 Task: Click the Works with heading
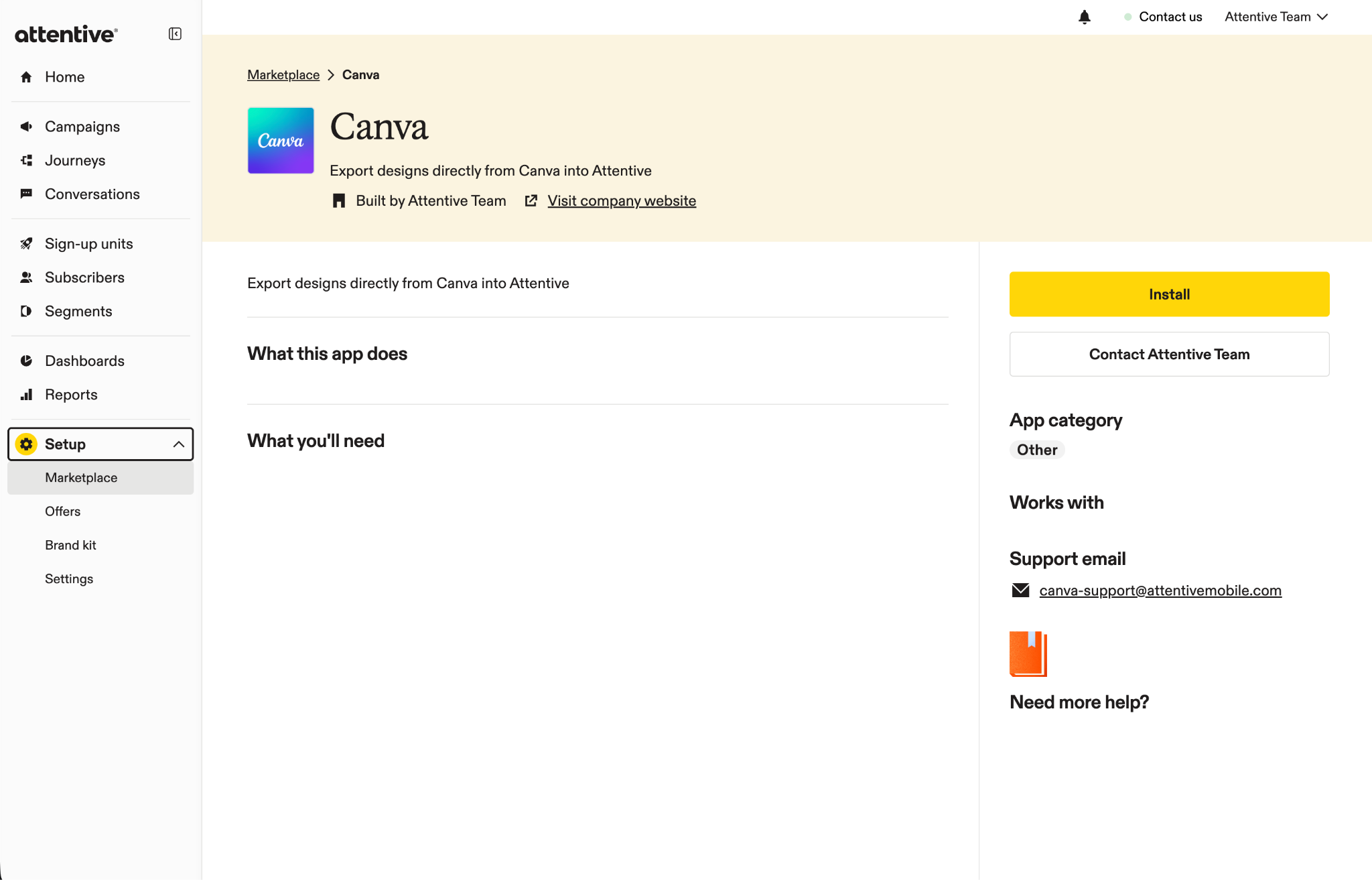1056,502
